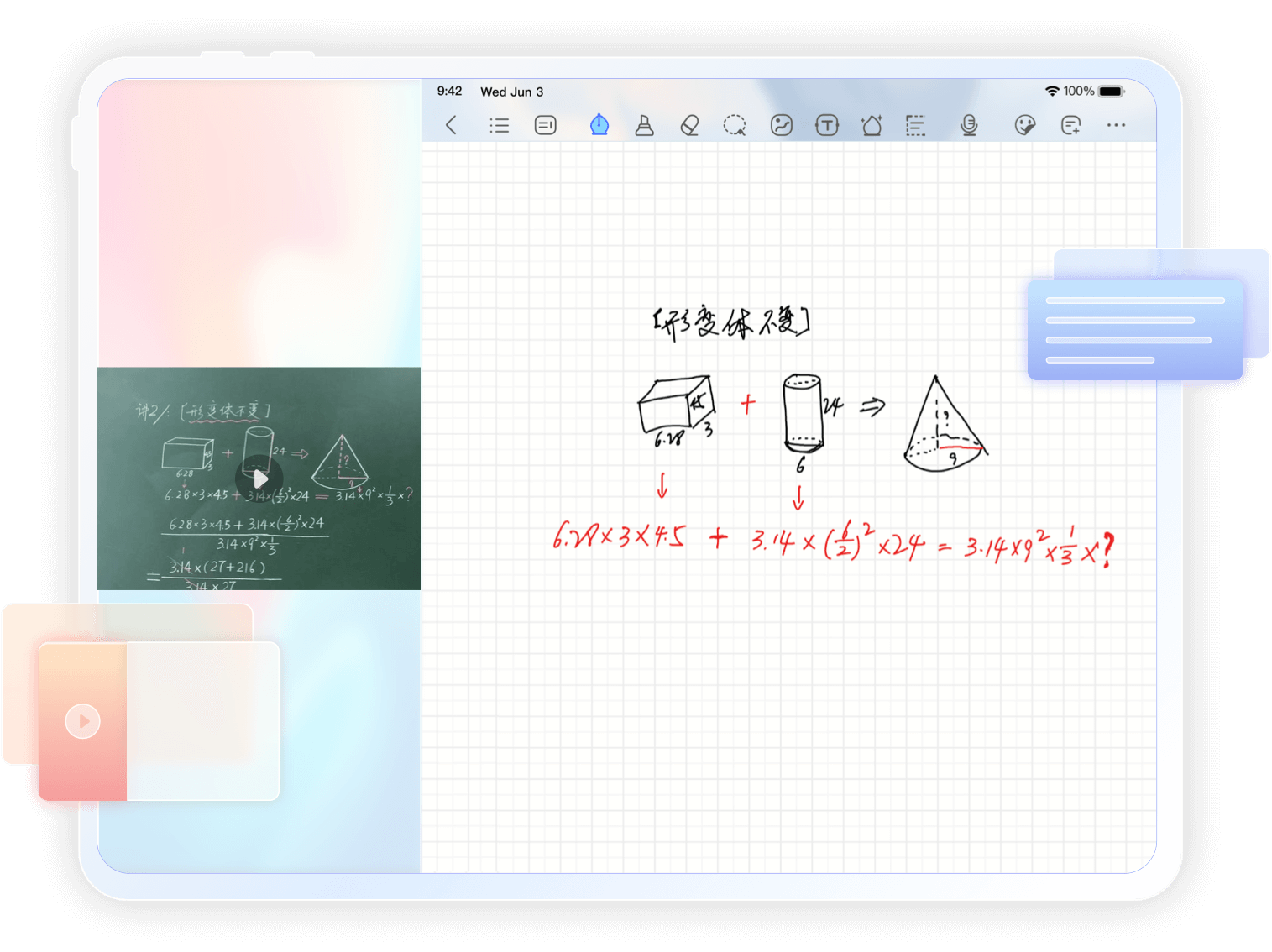Open the document outline list
The image size is (1272, 952).
pos(500,125)
